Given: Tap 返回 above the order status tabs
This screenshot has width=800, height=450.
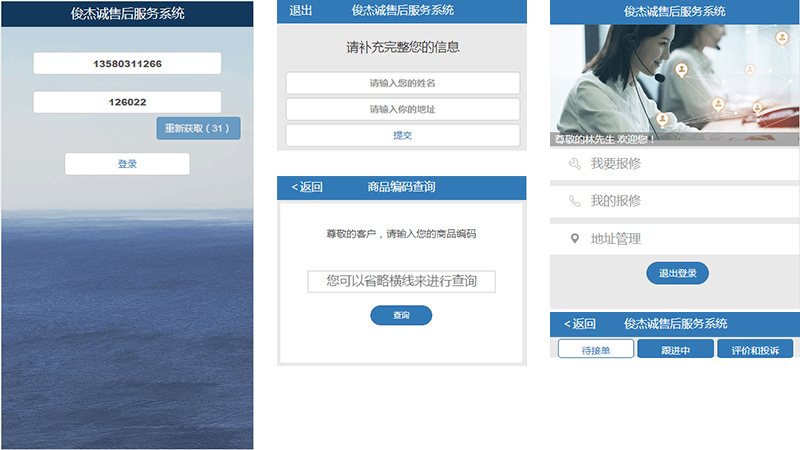Looking at the screenshot, I should 580,324.
